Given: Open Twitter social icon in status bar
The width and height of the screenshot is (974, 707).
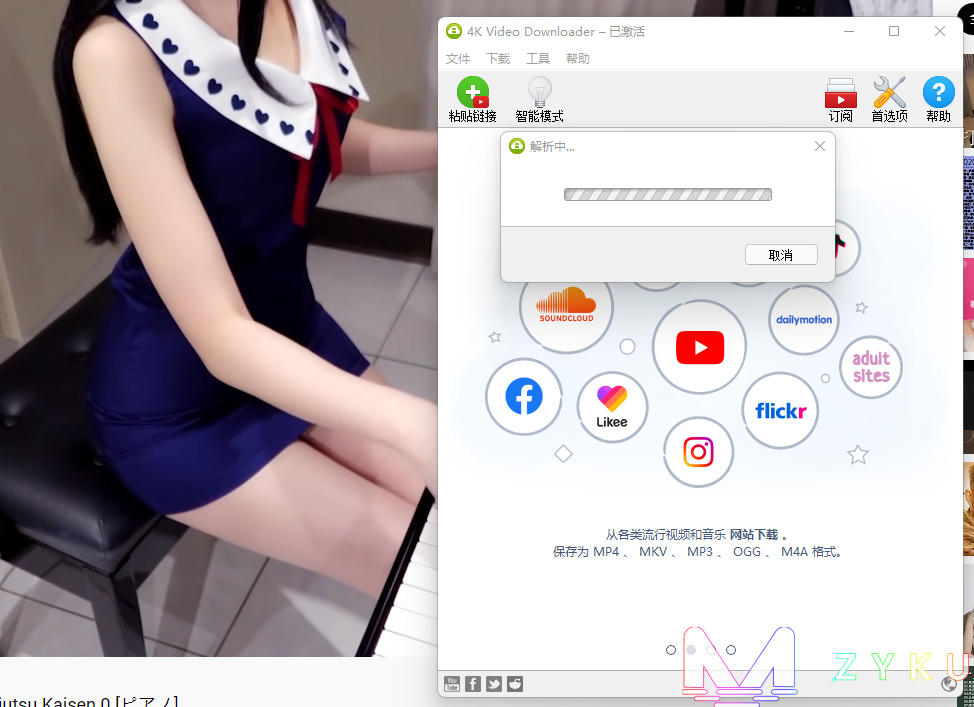Looking at the screenshot, I should point(494,684).
